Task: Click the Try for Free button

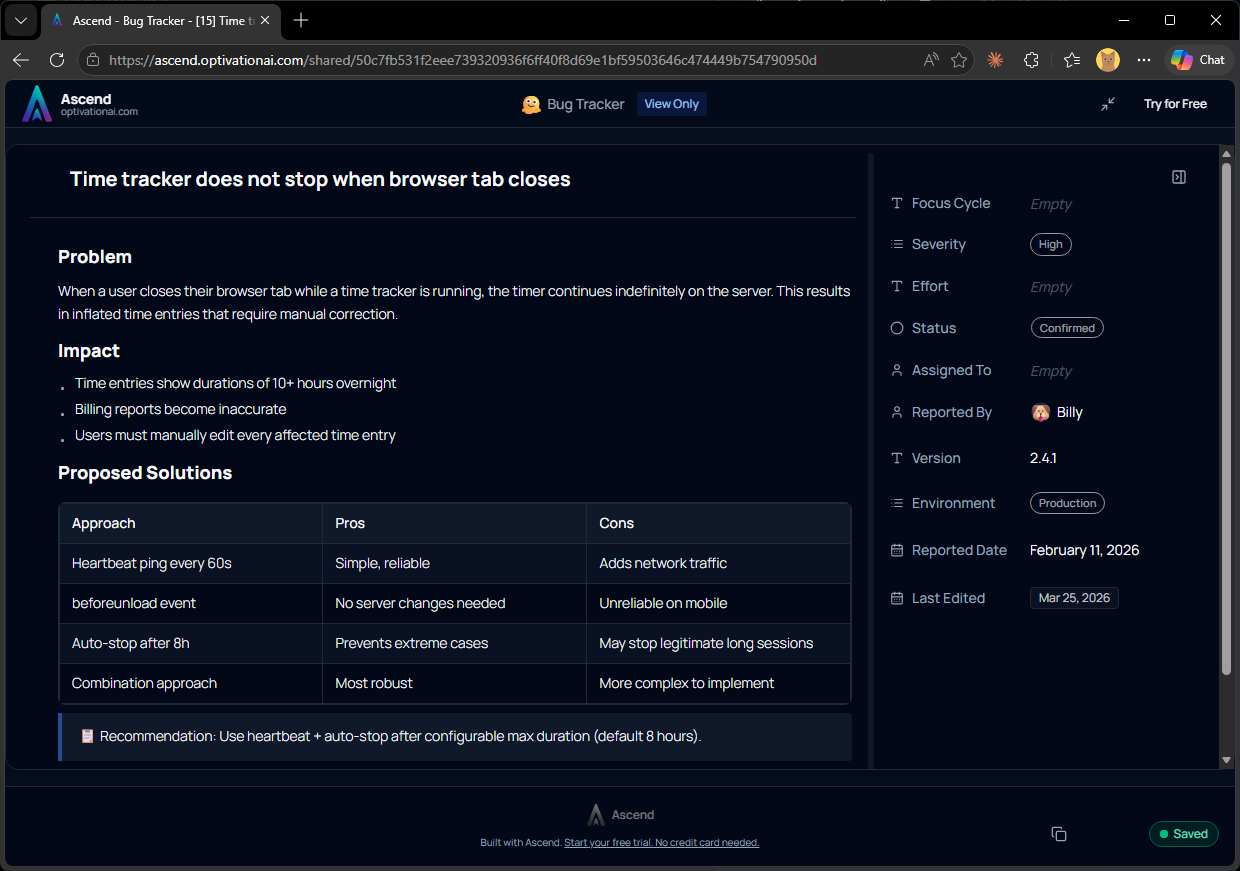Action: [x=1175, y=104]
